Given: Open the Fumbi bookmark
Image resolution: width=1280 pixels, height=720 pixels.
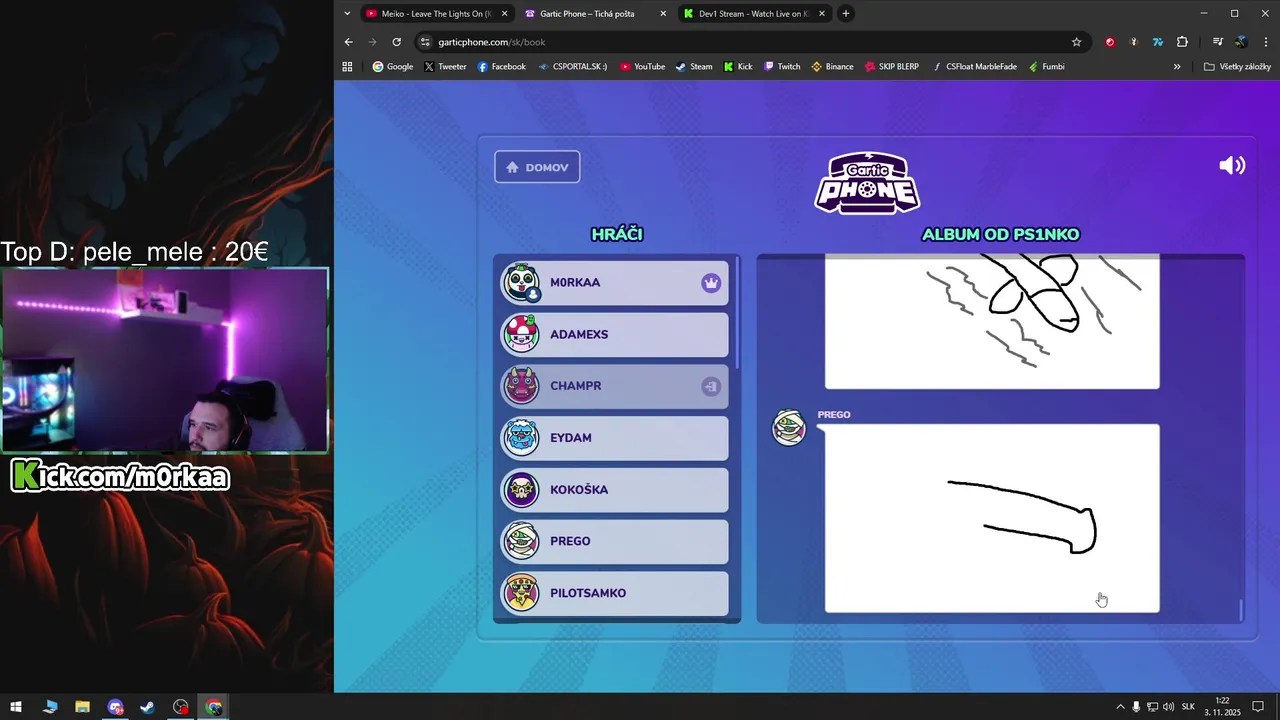Looking at the screenshot, I should click(x=1046, y=67).
